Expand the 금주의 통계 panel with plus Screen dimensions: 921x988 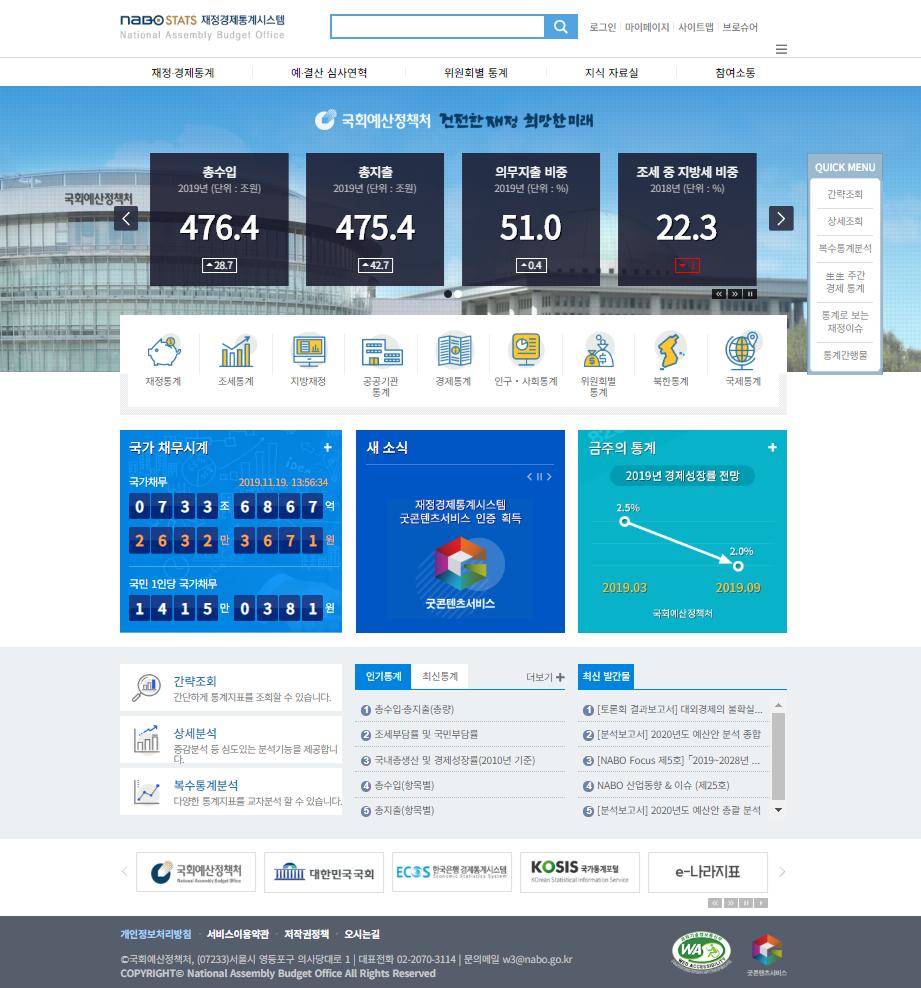(772, 448)
